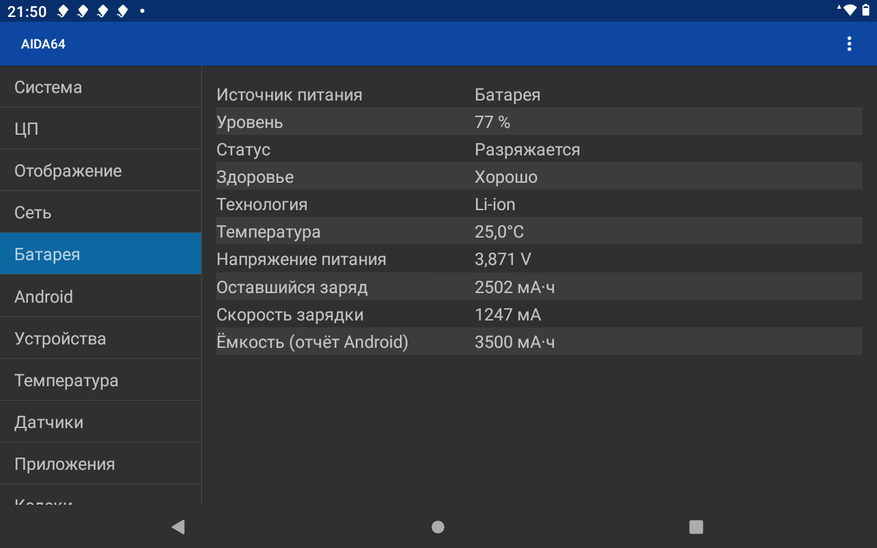Open the Приложения section

pos(101,464)
